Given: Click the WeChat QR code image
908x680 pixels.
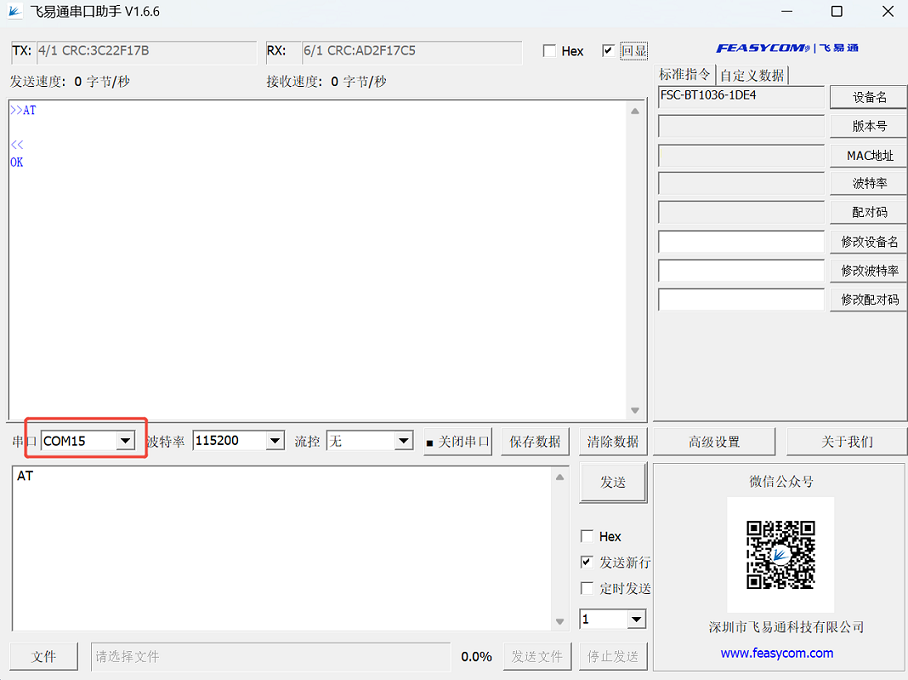Looking at the screenshot, I should click(x=780, y=555).
